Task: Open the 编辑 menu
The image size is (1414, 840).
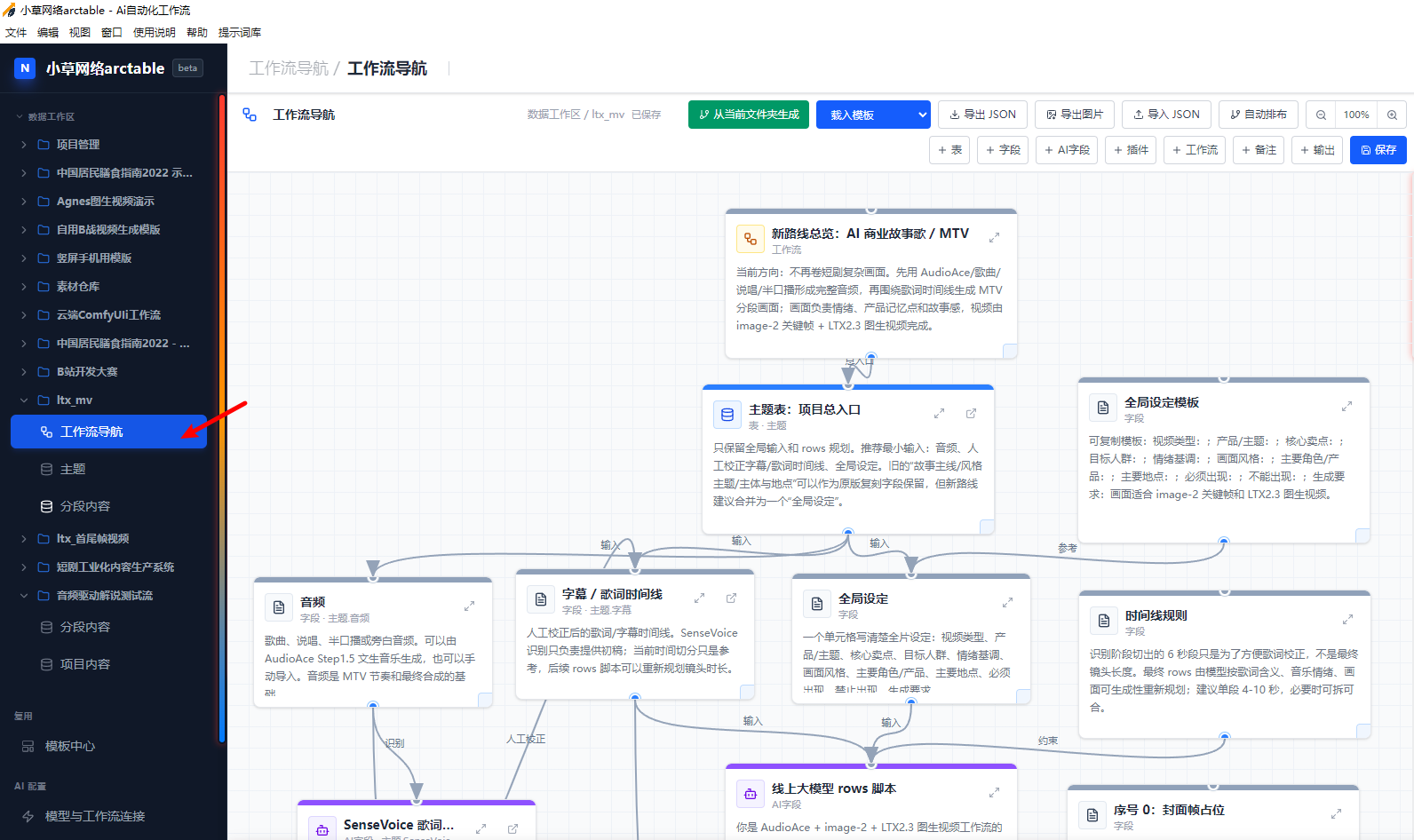Action: coord(48,33)
